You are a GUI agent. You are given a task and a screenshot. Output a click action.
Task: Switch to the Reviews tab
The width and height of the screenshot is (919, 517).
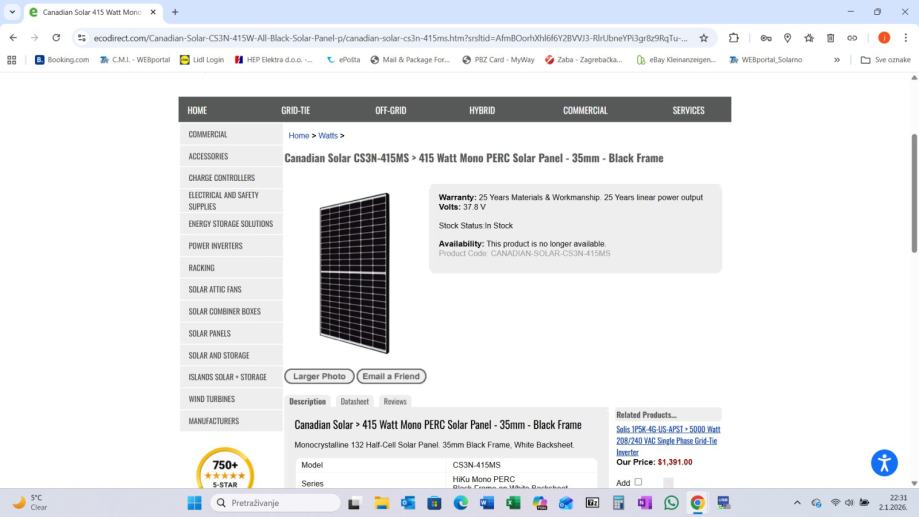(x=394, y=402)
